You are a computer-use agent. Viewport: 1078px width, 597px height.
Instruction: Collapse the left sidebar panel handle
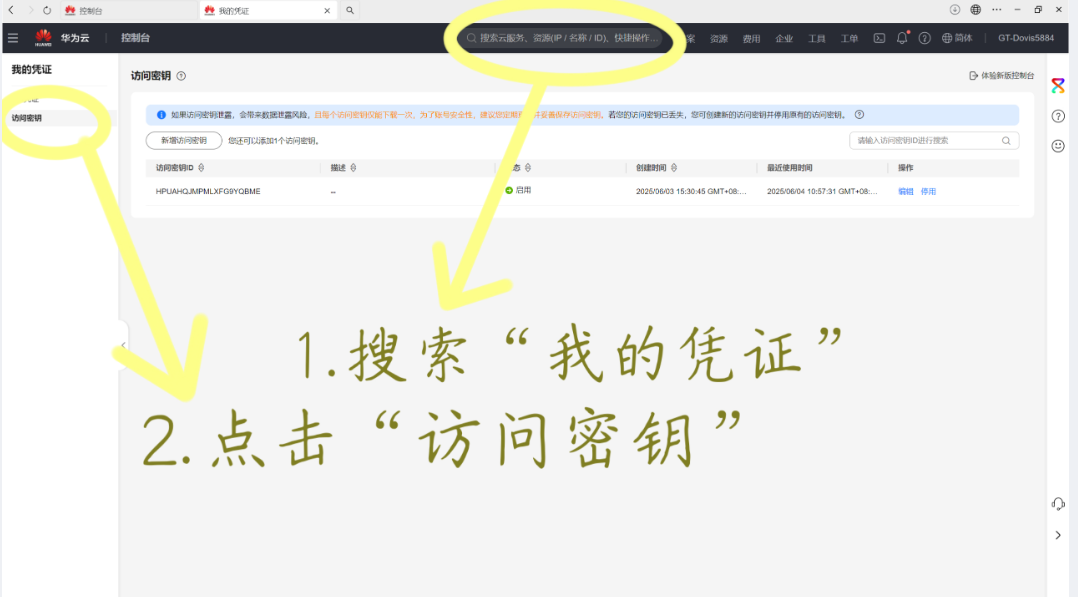point(123,345)
